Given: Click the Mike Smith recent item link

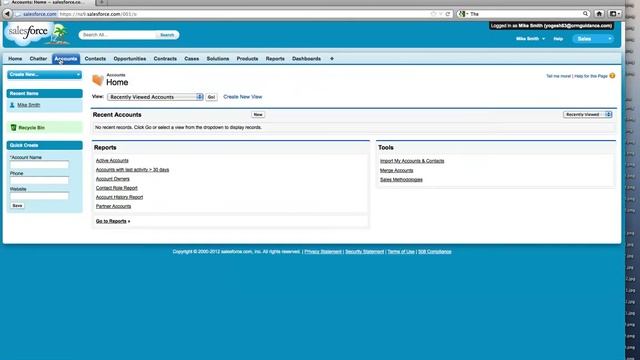Looking at the screenshot, I should [x=29, y=105].
